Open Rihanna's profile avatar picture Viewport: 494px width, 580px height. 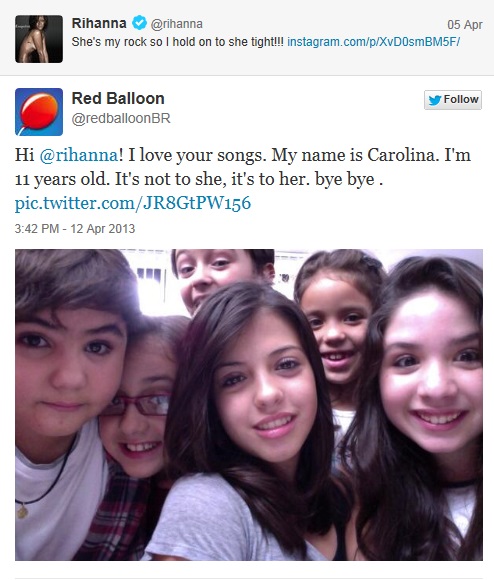(x=39, y=39)
